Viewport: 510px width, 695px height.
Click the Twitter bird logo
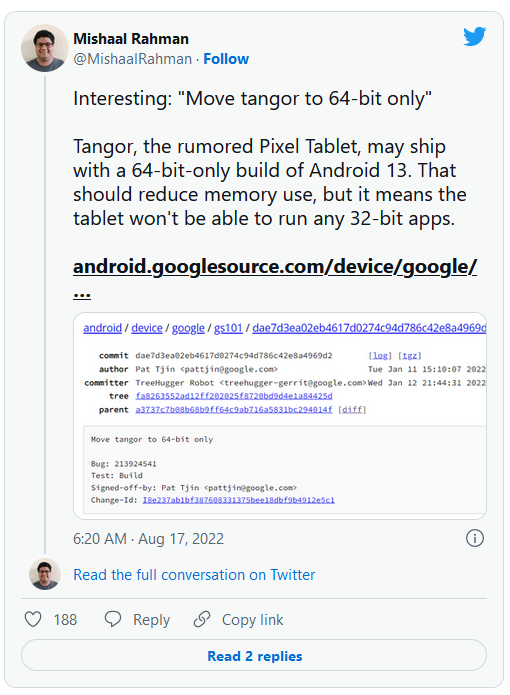(x=475, y=36)
